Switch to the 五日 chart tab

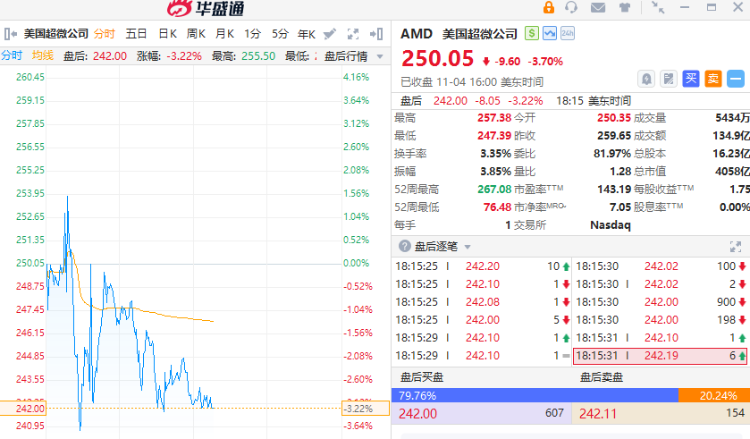click(x=136, y=34)
